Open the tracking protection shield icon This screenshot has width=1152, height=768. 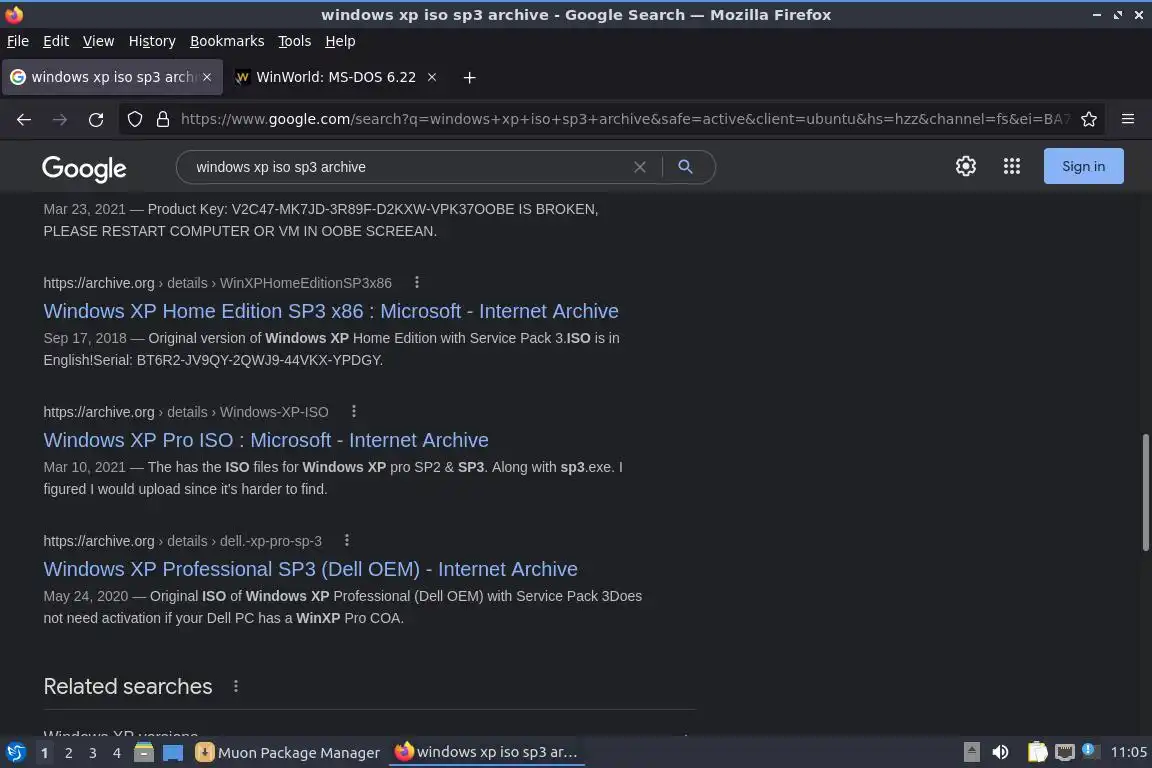point(134,119)
